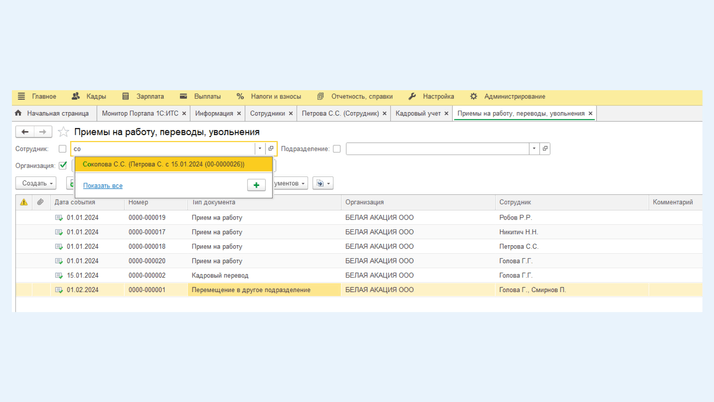
Task: Click the open icon next to Сотрудник field
Action: (x=271, y=149)
